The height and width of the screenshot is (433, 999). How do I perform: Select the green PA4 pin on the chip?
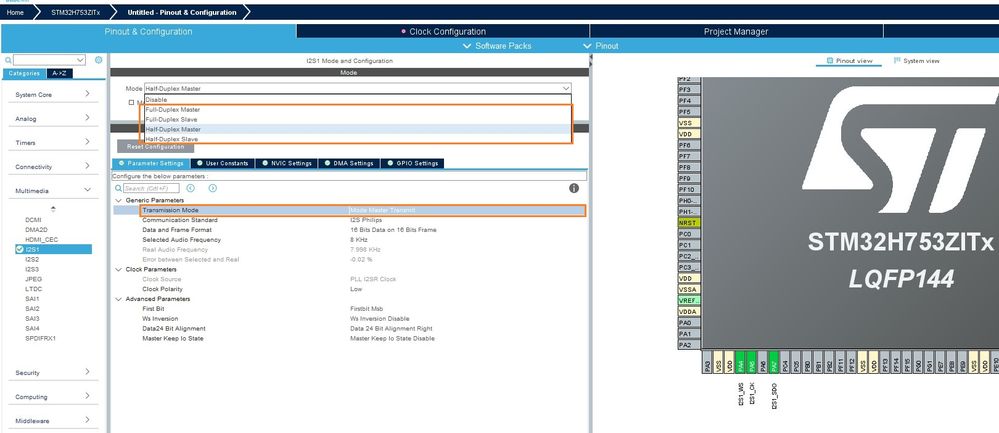coord(740,361)
